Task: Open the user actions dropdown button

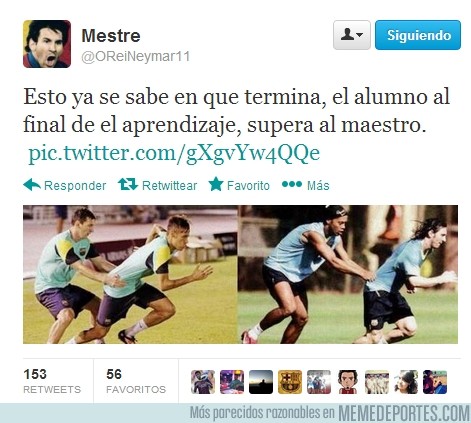Action: pos(352,35)
